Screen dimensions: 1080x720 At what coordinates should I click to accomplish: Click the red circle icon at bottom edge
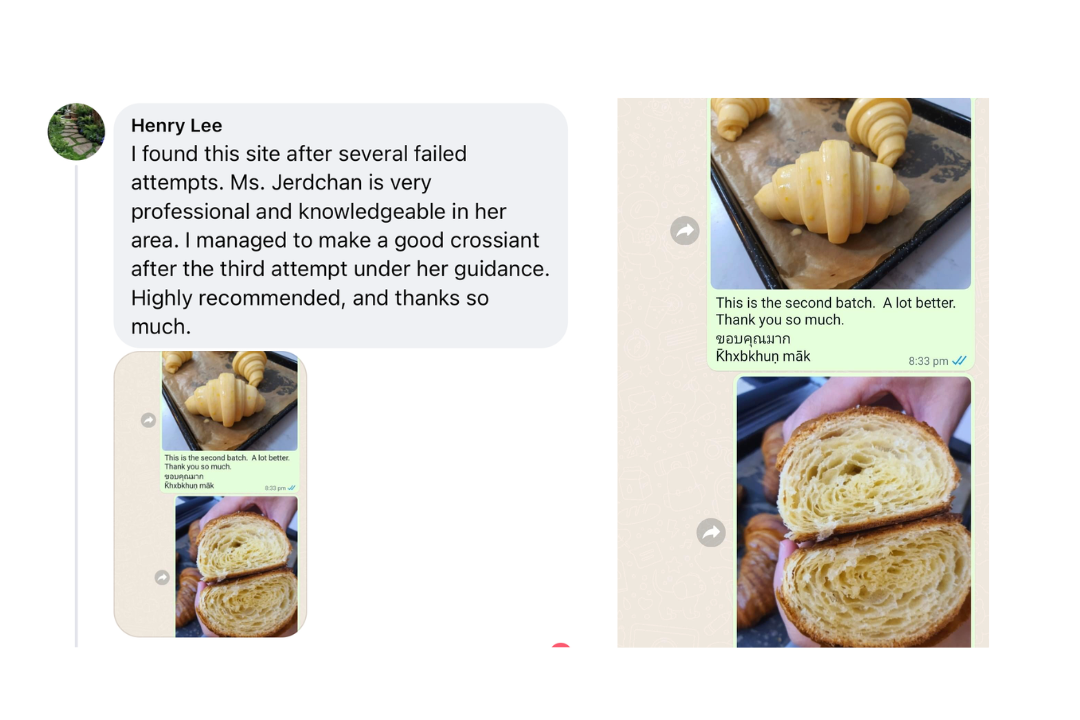pos(561,645)
